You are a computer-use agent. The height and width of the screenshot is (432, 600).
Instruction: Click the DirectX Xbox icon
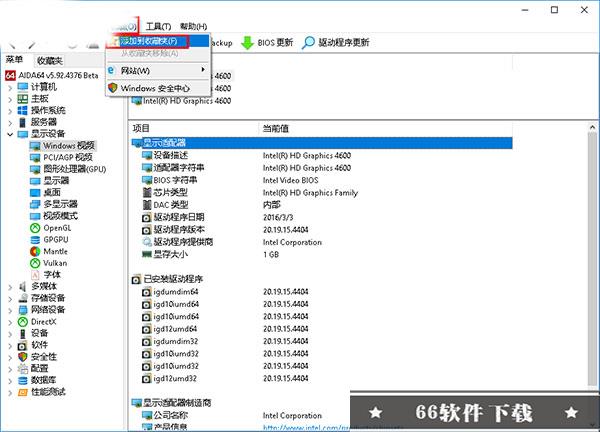(x=23, y=322)
